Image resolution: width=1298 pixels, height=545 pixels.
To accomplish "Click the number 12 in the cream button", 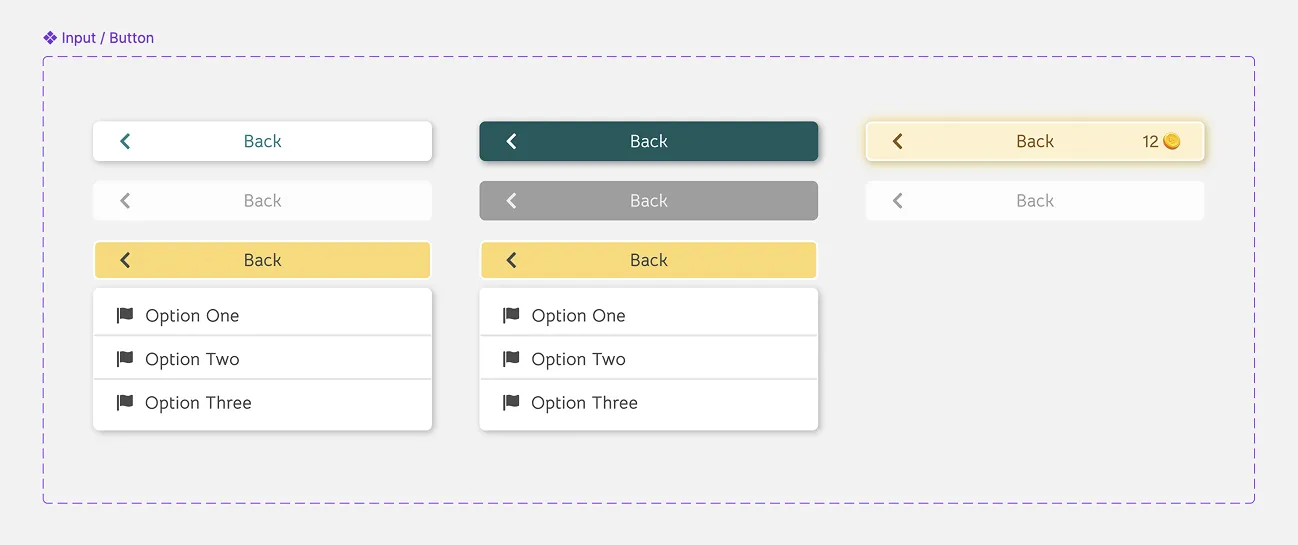I will click(1150, 142).
